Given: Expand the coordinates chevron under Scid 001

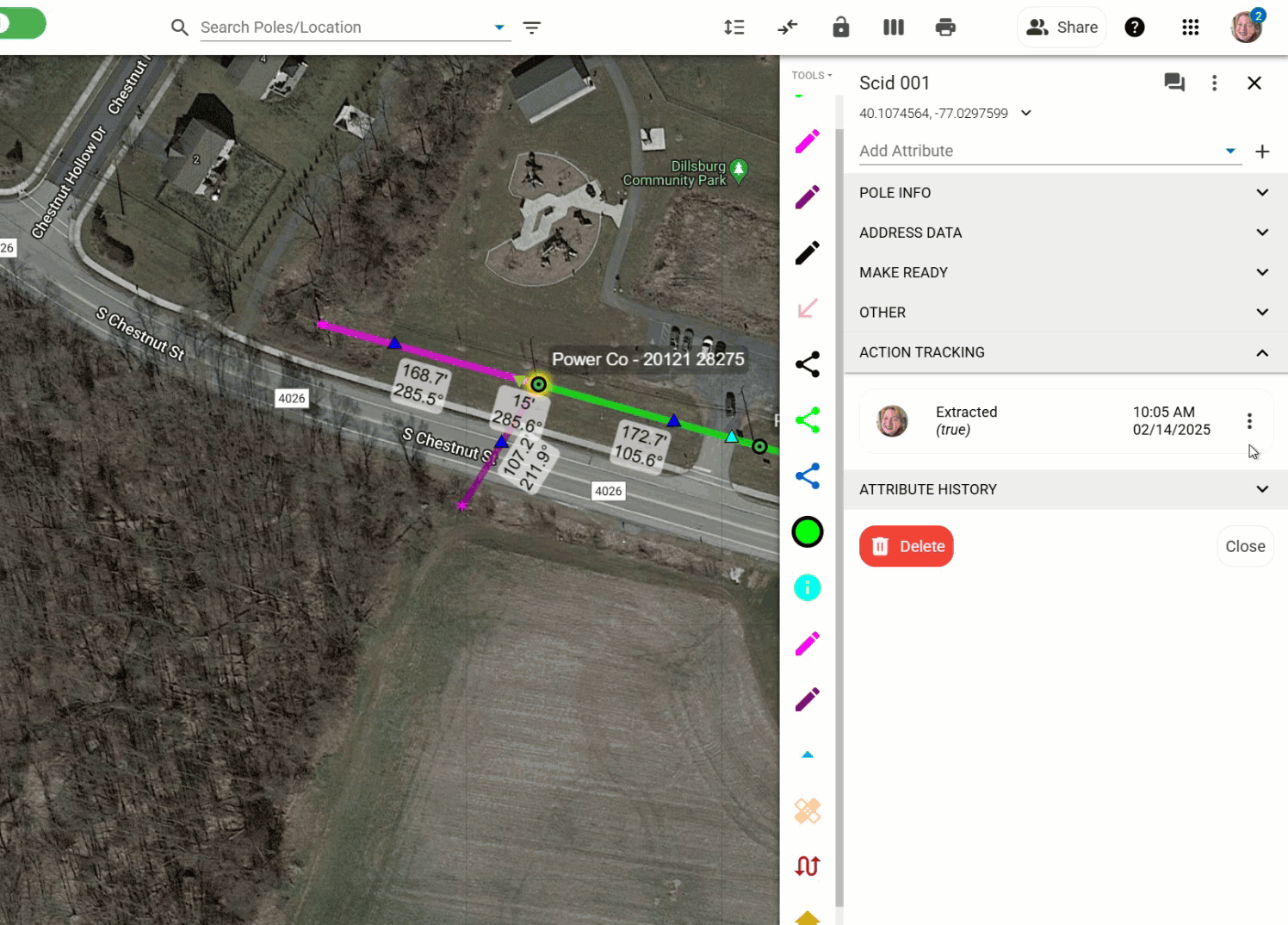Looking at the screenshot, I should [x=1026, y=113].
